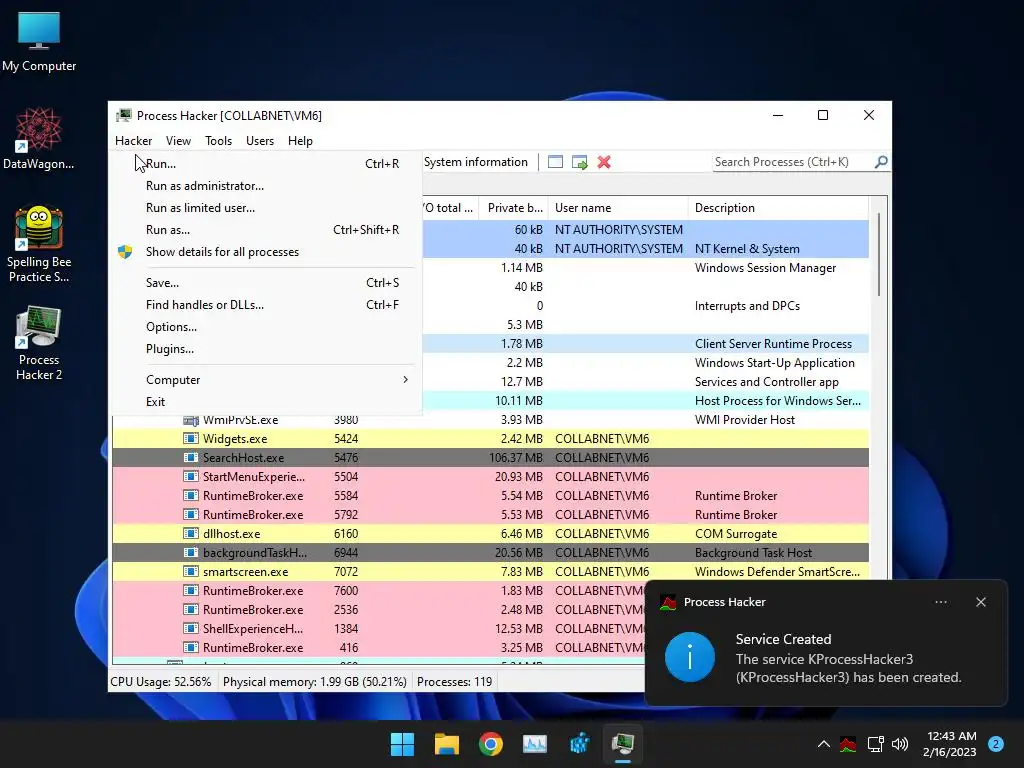Choose the Run as... menu entry
This screenshot has height=768, width=1024.
265,230
